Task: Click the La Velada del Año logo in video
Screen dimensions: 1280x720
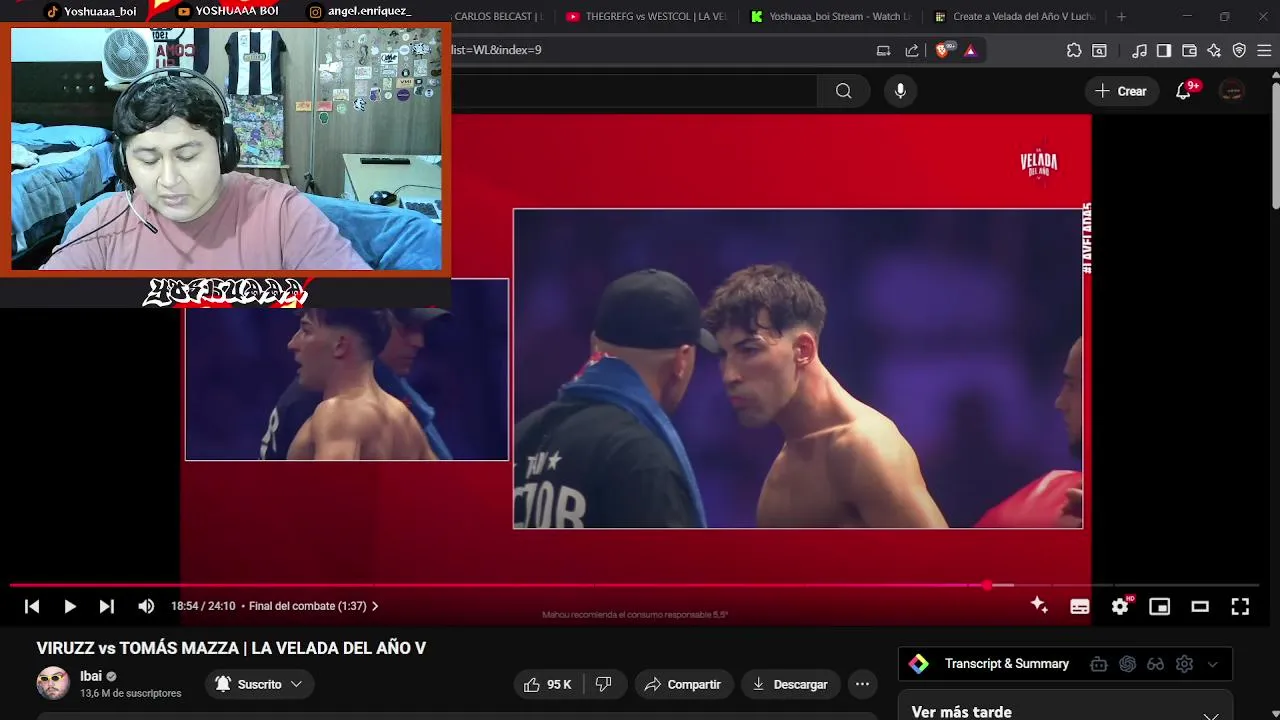Action: [1039, 162]
